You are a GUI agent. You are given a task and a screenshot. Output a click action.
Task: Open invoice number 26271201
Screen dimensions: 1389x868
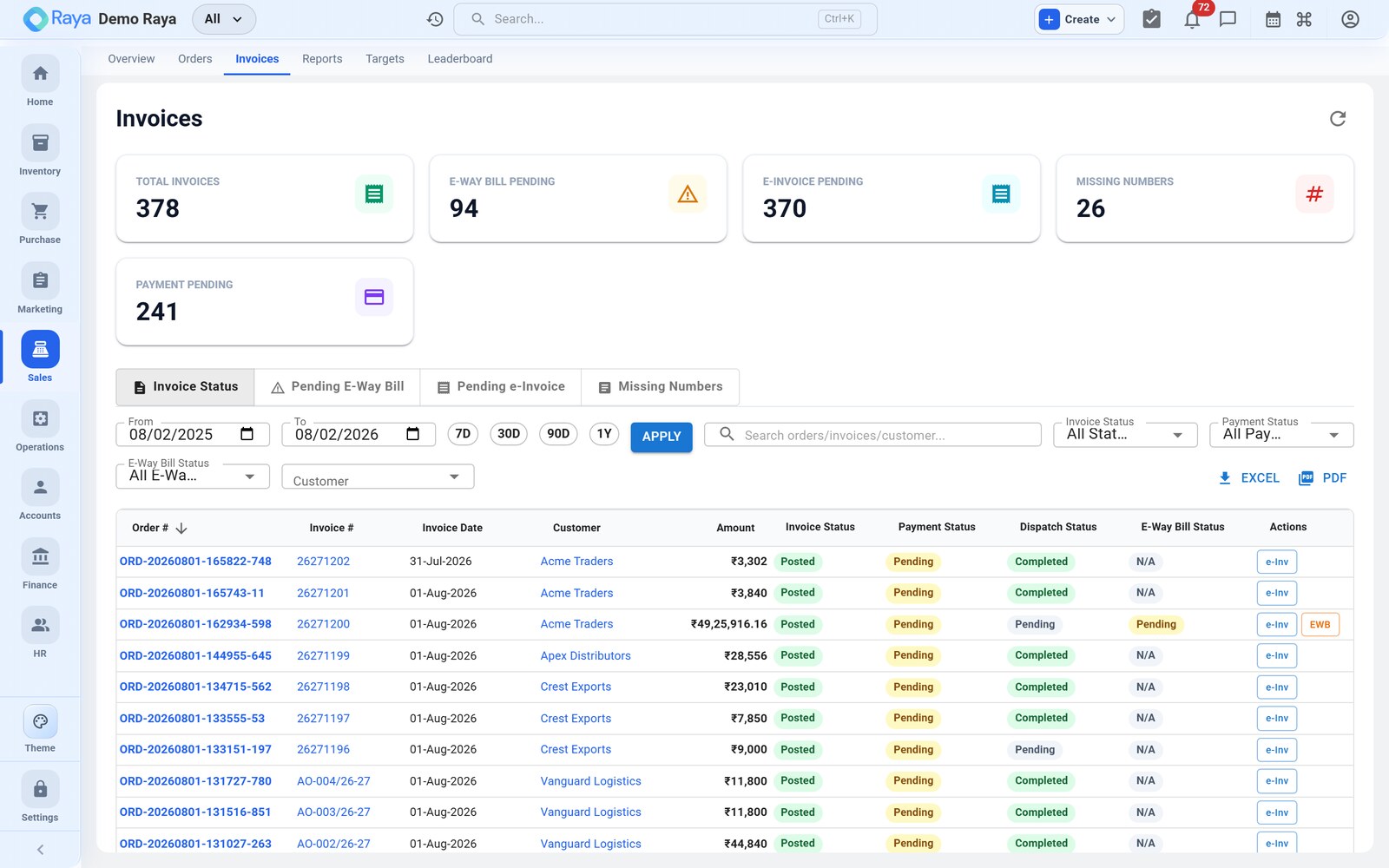click(323, 593)
